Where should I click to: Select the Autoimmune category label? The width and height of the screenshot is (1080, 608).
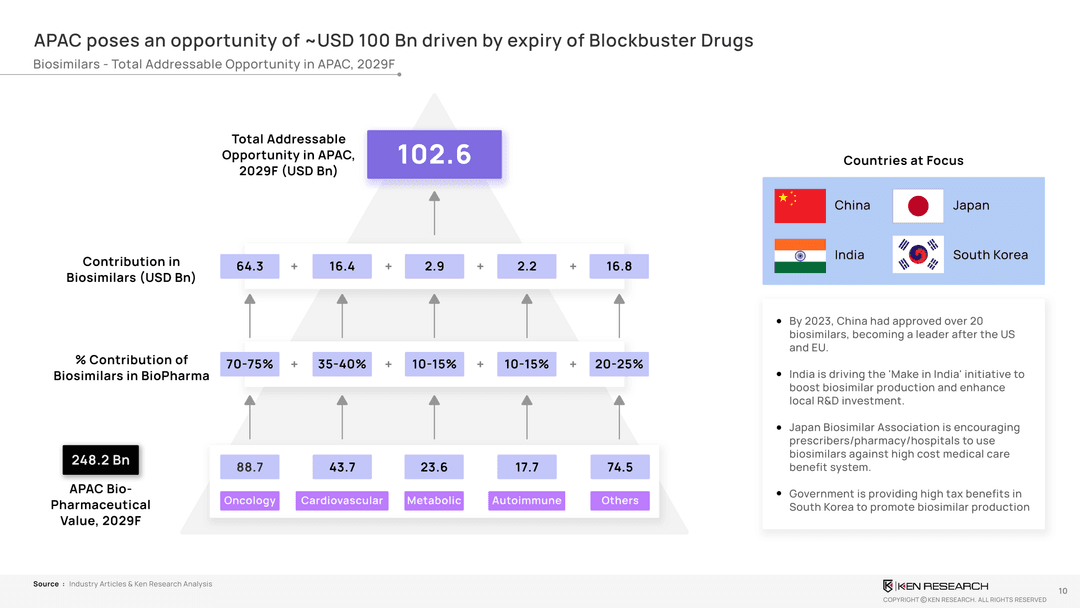coord(527,501)
